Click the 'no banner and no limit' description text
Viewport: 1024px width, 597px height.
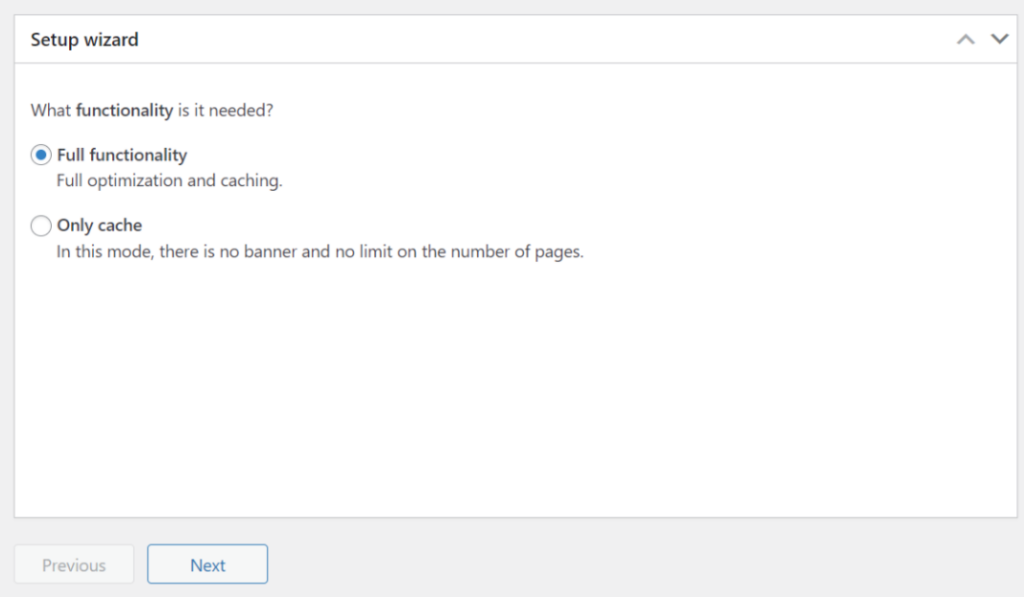(x=319, y=251)
